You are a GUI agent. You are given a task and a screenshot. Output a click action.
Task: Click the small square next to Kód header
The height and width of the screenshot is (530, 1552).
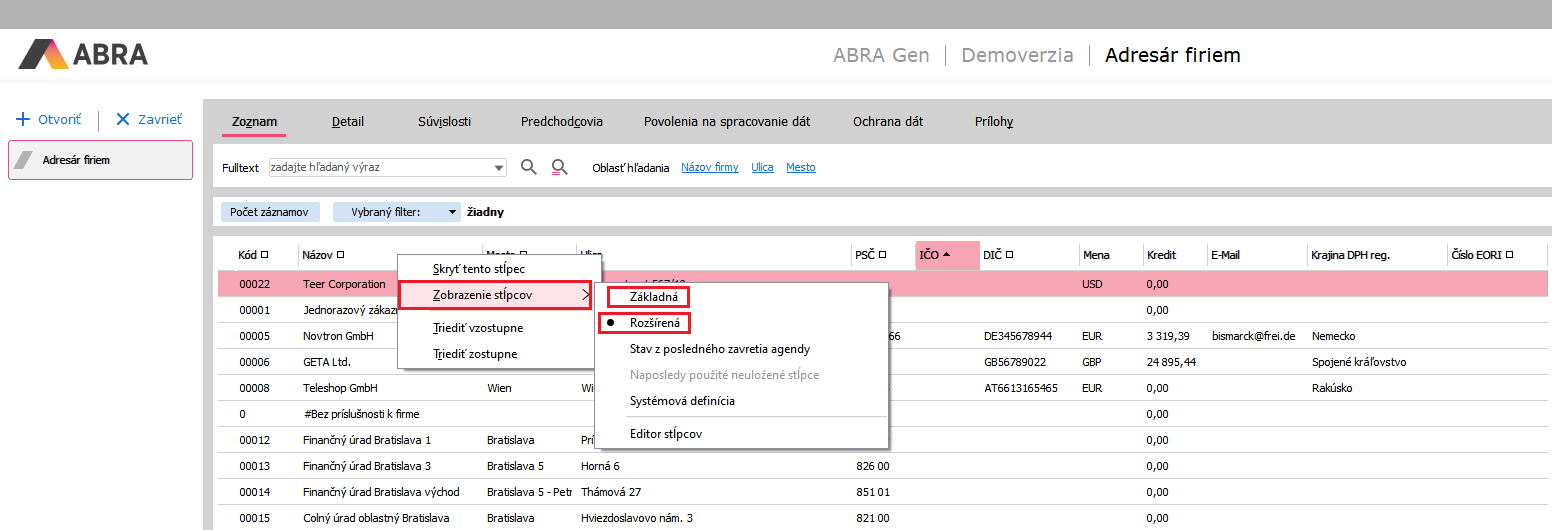264,255
